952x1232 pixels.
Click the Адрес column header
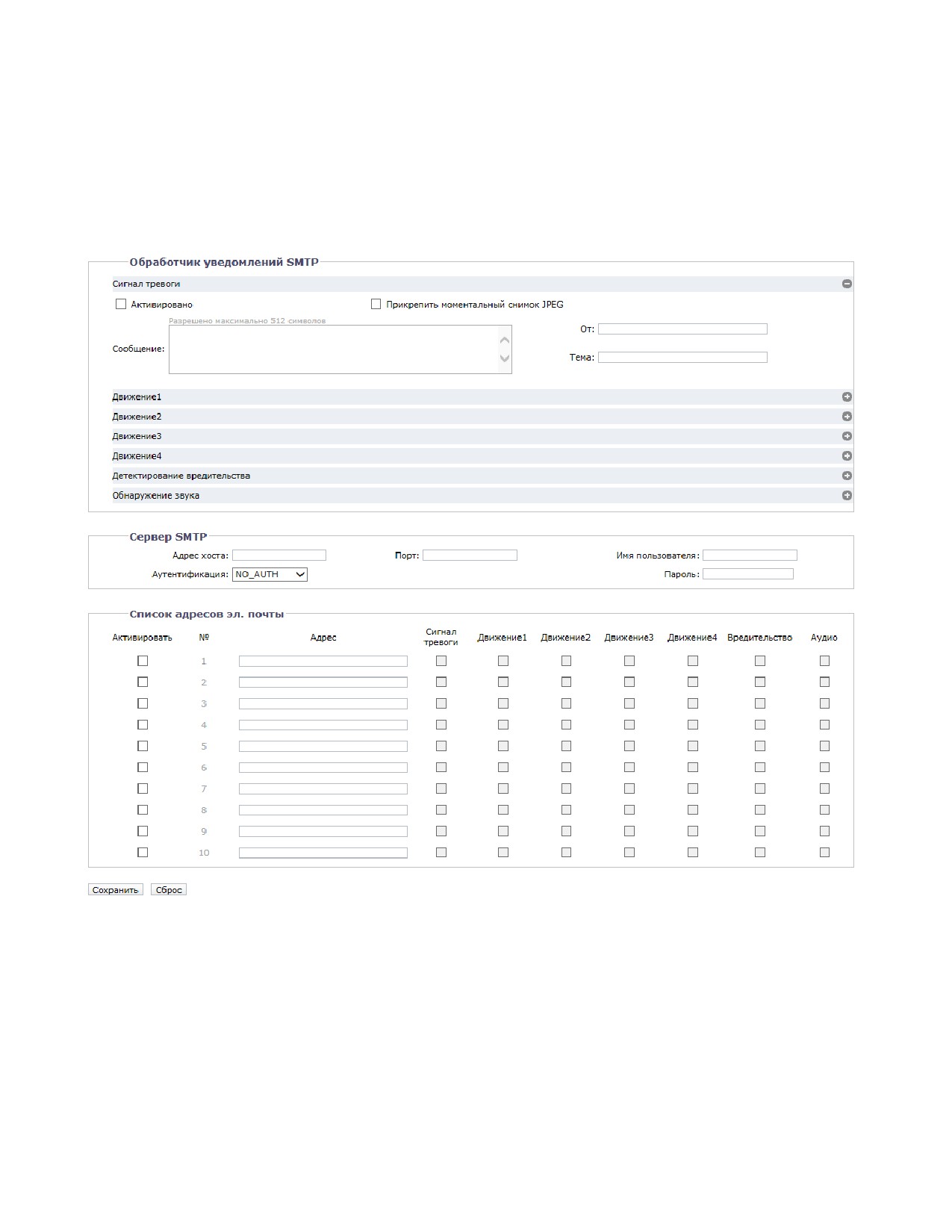coord(323,638)
